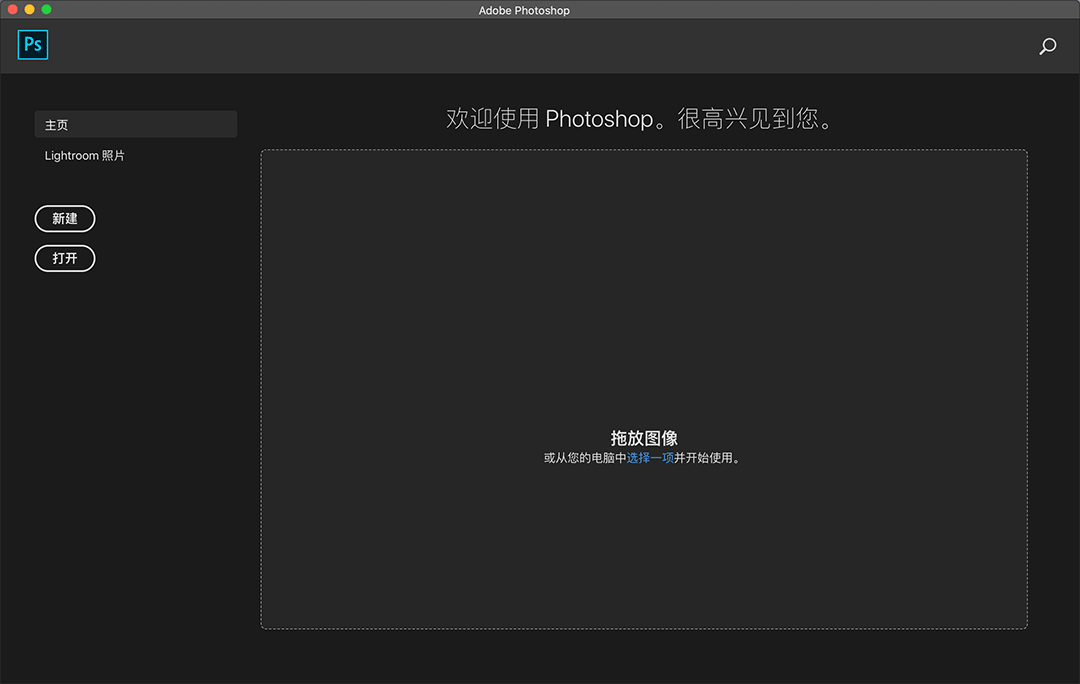Click the dashed top border of the drop zone
This screenshot has height=684, width=1080.
click(x=644, y=150)
